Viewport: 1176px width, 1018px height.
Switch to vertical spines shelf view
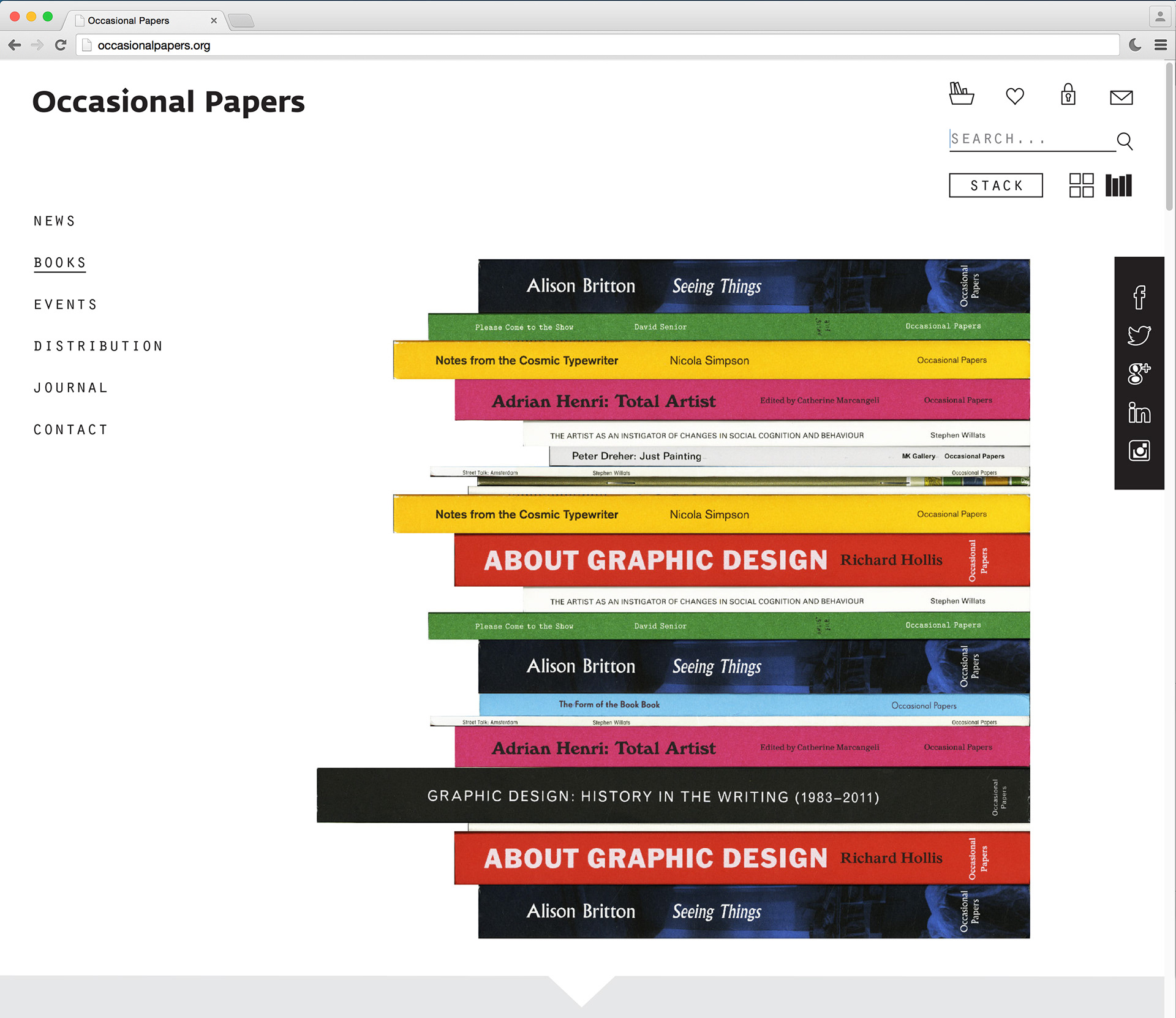pos(1118,185)
